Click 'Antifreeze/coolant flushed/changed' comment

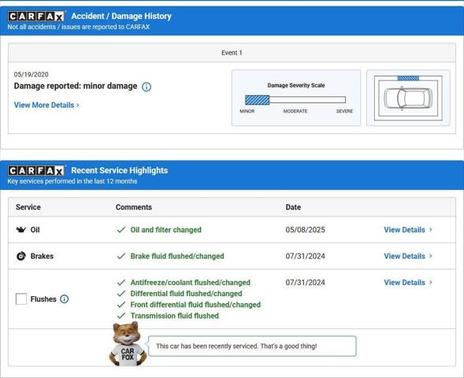[x=190, y=282]
